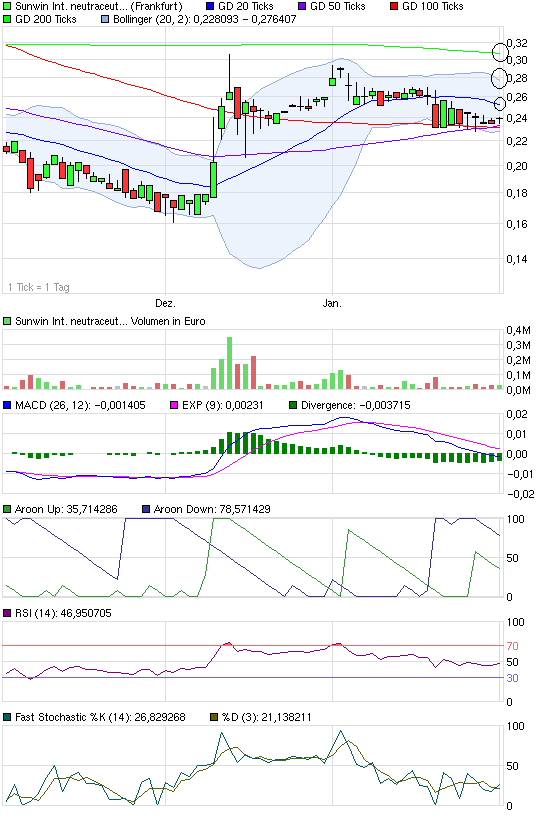This screenshot has width=545, height=827.
Task: Click the olive %D (3) legend swatch
Action: (214, 717)
